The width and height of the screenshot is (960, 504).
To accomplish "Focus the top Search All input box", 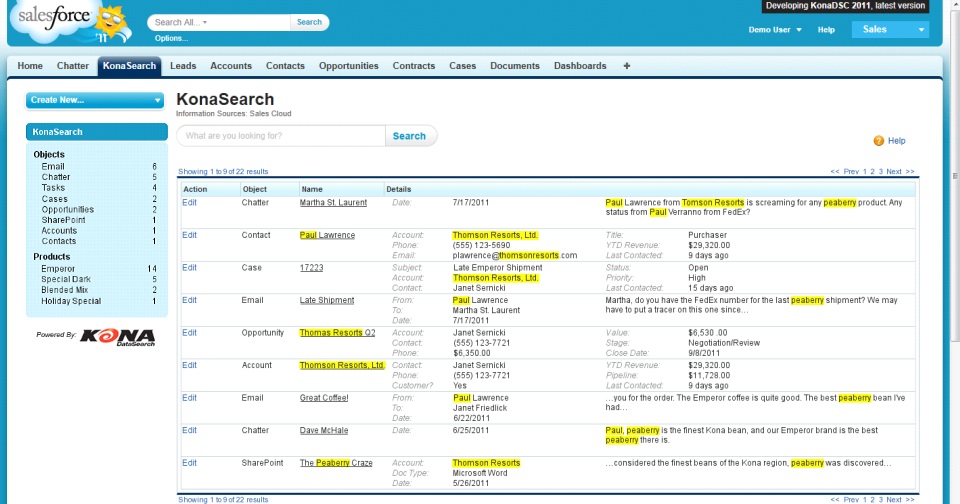I will coord(219,22).
